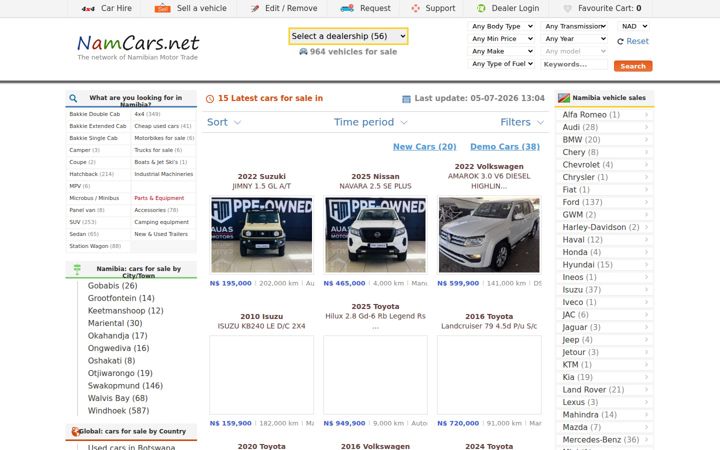Open the 2022 Suzuki Jimny thumbnail
This screenshot has height=450, width=720.
(x=262, y=235)
